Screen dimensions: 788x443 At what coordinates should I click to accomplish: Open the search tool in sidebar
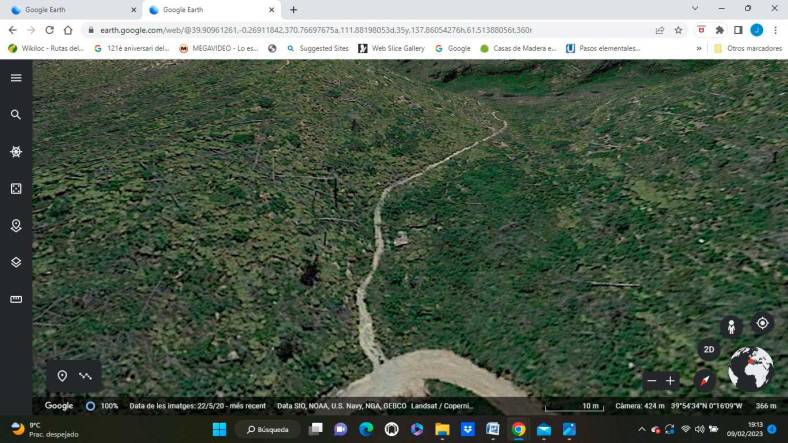pos(16,115)
